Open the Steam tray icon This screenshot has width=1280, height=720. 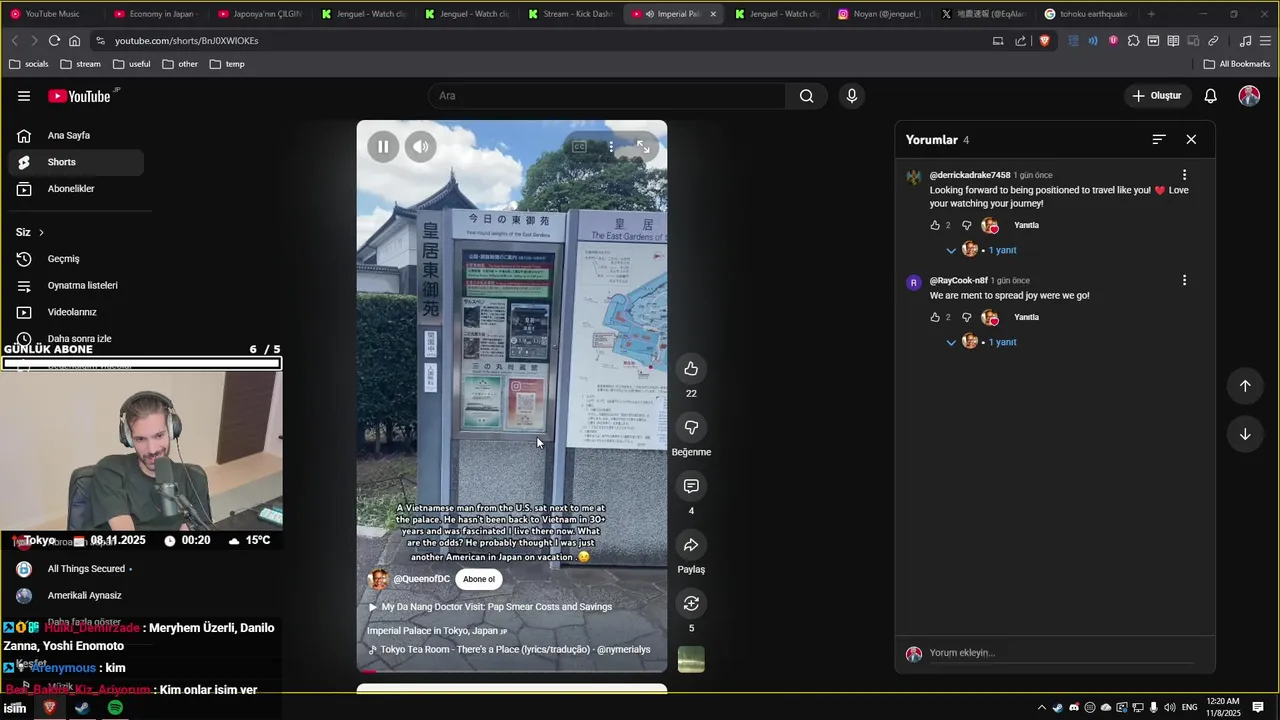click(x=1058, y=708)
